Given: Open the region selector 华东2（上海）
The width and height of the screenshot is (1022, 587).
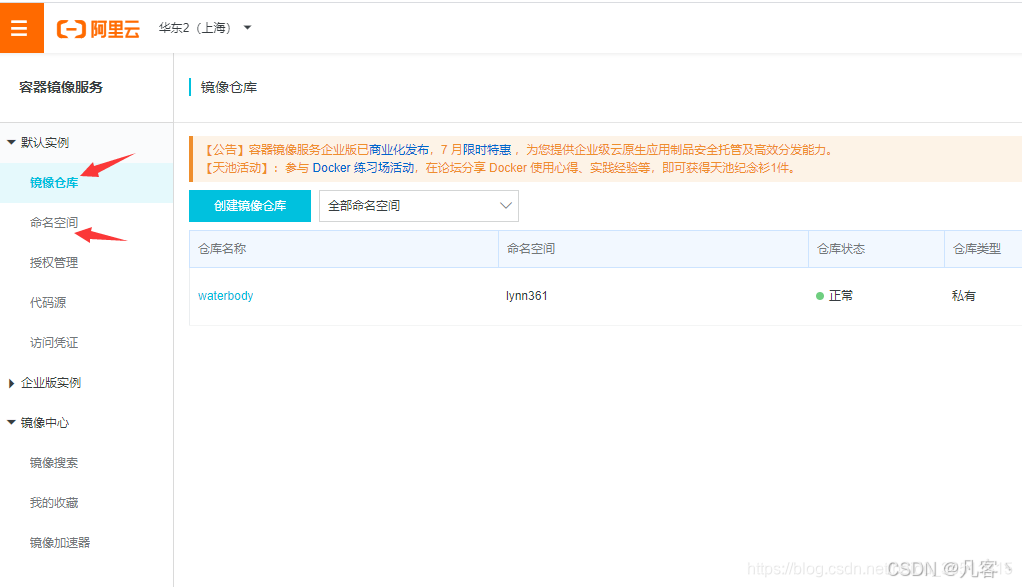Looking at the screenshot, I should (203, 28).
